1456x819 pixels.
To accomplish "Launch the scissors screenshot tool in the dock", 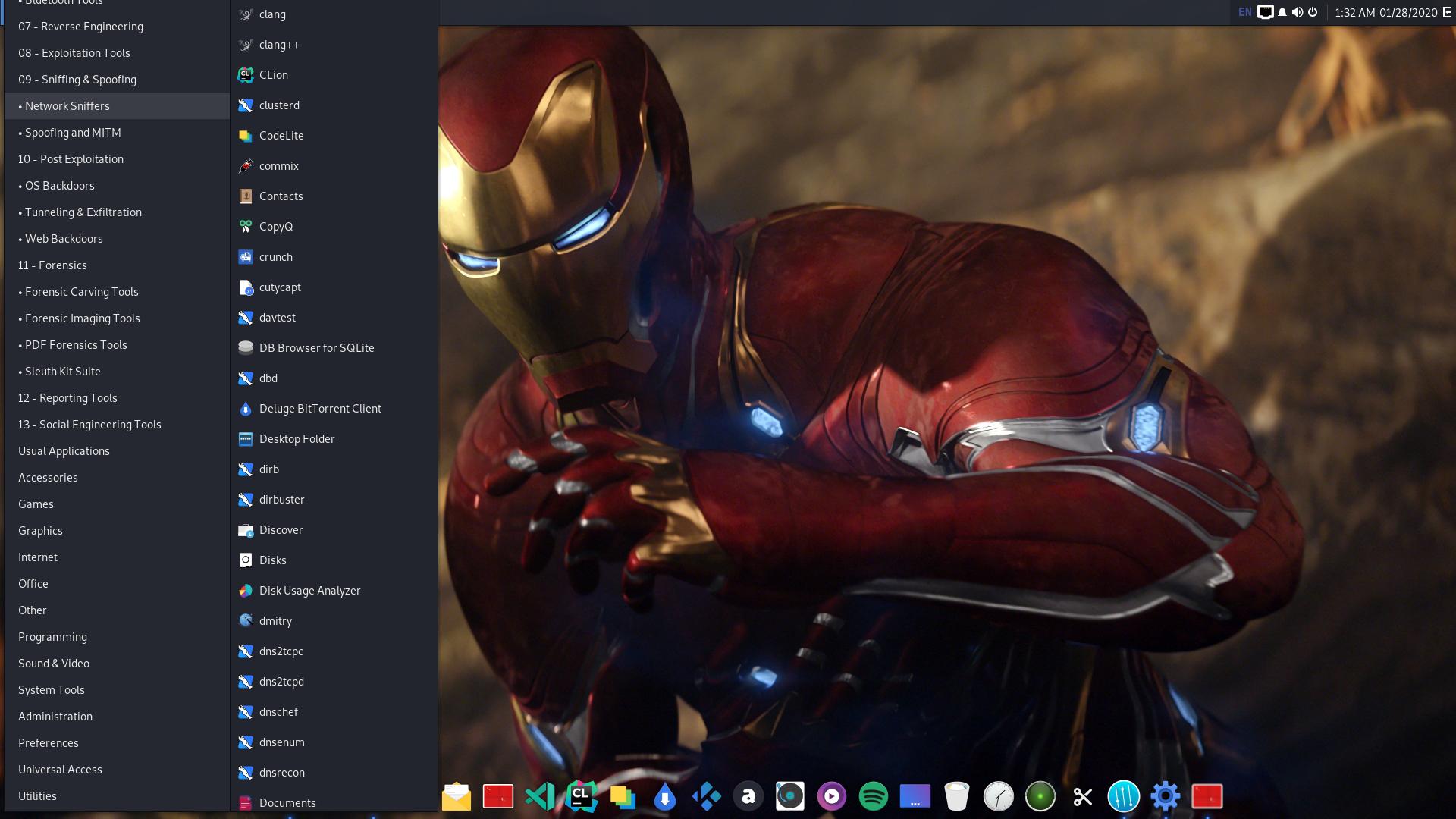I will click(1082, 796).
